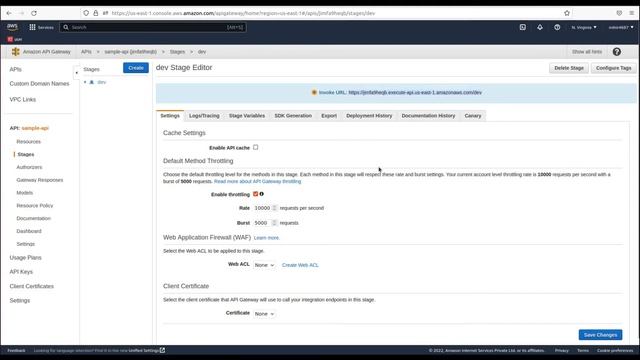640x360 pixels.
Task: Click the Amazon API Gateway logo icon
Action: point(16,52)
